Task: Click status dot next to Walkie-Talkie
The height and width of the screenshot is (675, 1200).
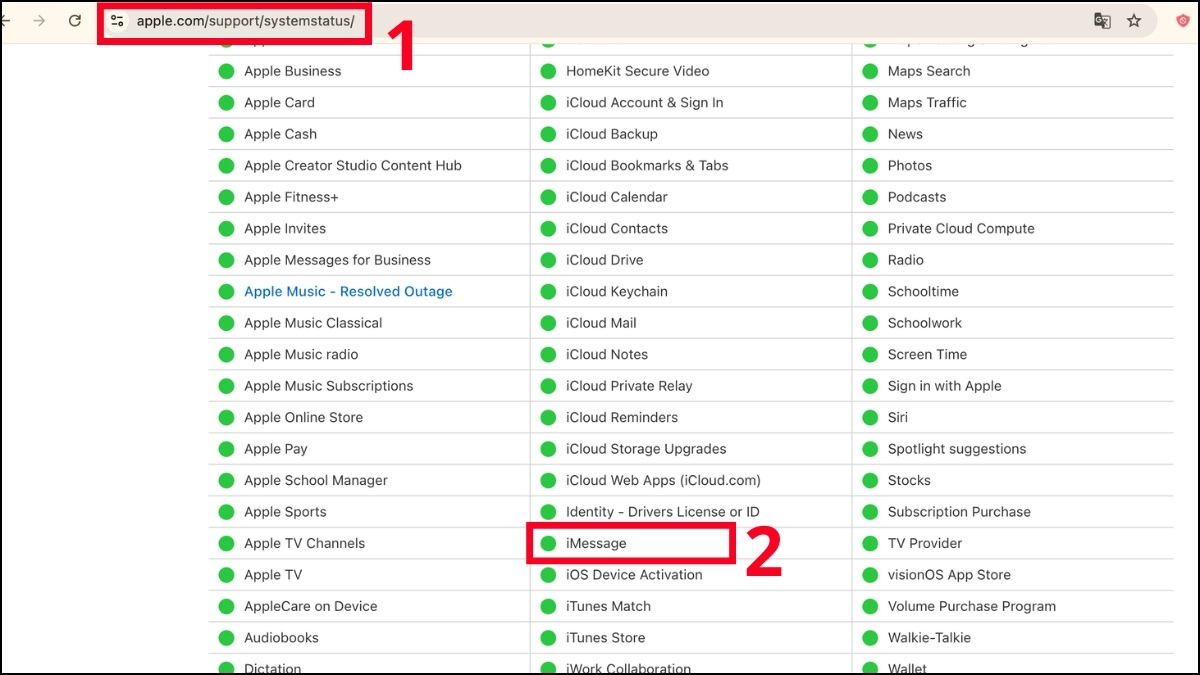Action: pyautogui.click(x=870, y=638)
